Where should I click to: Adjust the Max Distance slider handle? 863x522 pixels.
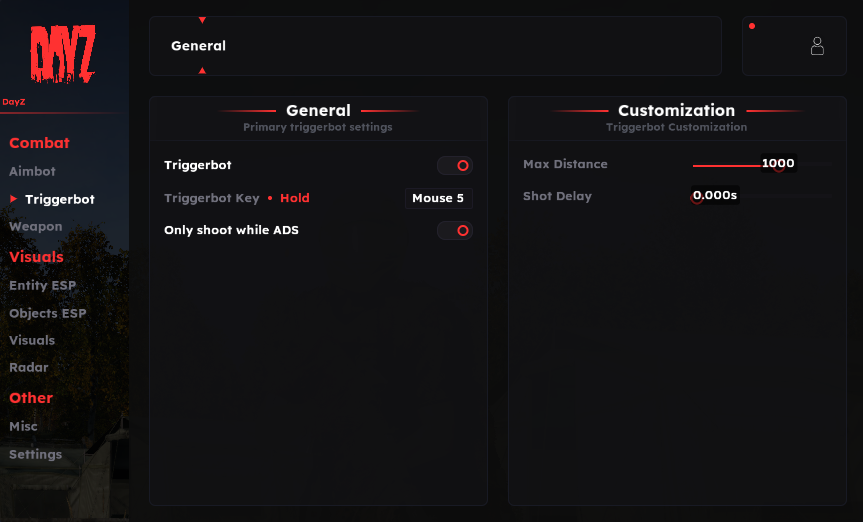pyautogui.click(x=778, y=165)
